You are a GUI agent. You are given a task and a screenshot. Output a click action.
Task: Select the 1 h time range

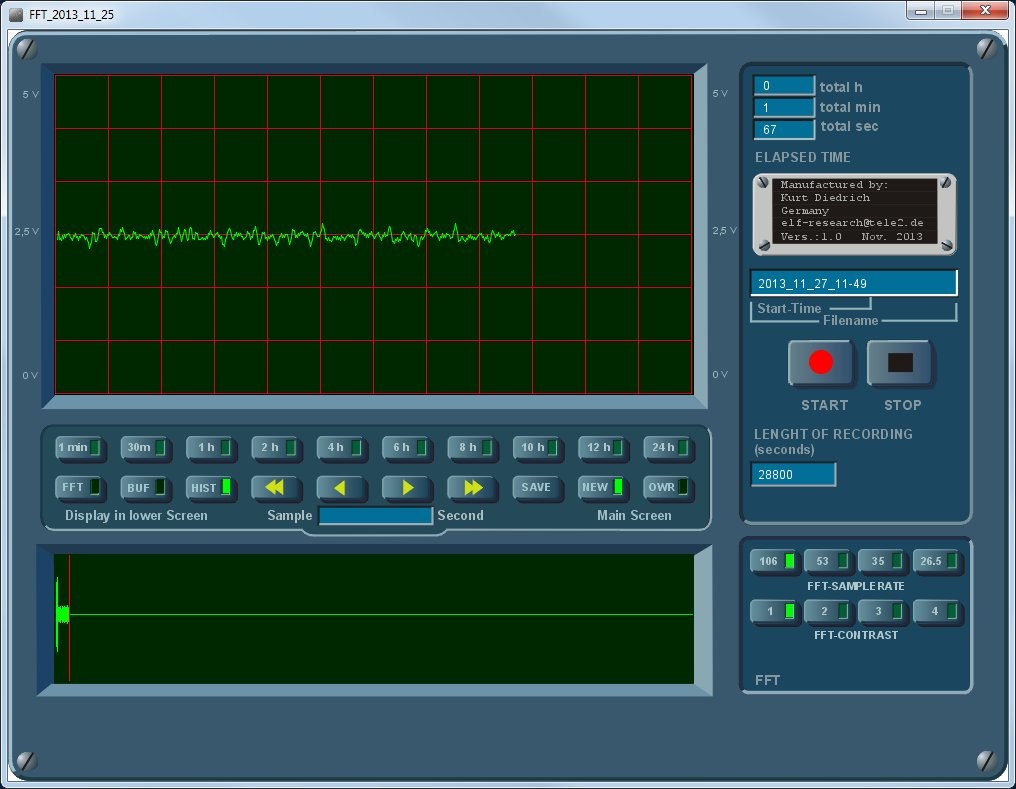coord(209,448)
